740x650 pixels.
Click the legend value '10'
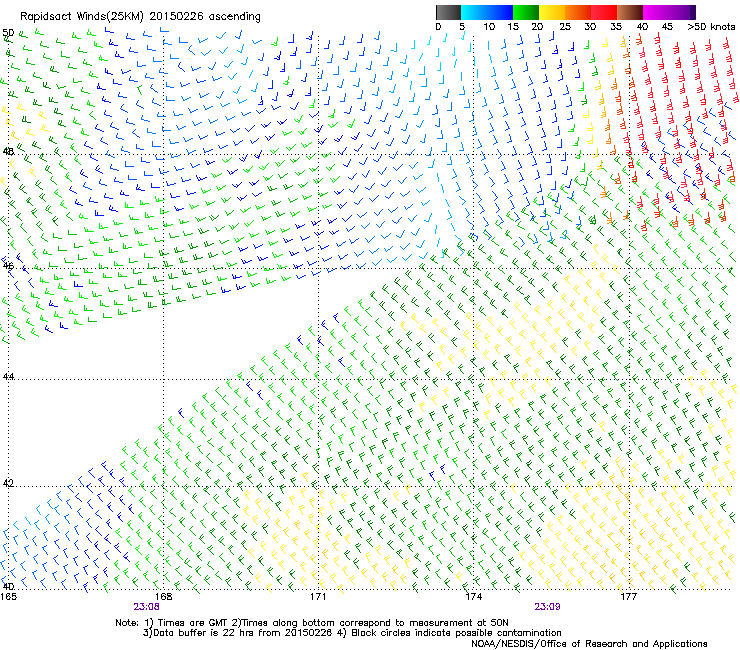(489, 26)
